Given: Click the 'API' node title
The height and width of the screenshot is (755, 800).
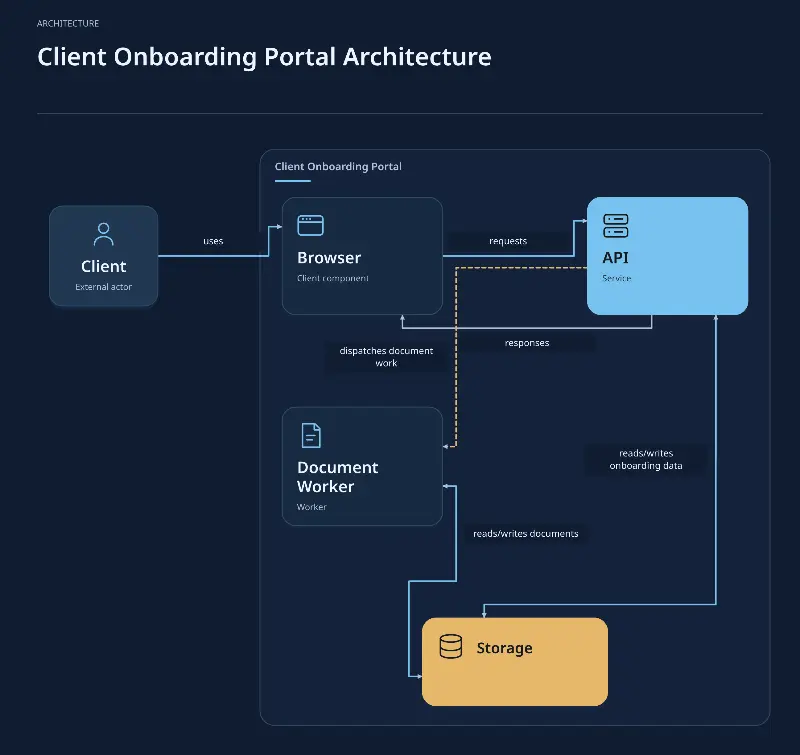Looking at the screenshot, I should pos(615,258).
